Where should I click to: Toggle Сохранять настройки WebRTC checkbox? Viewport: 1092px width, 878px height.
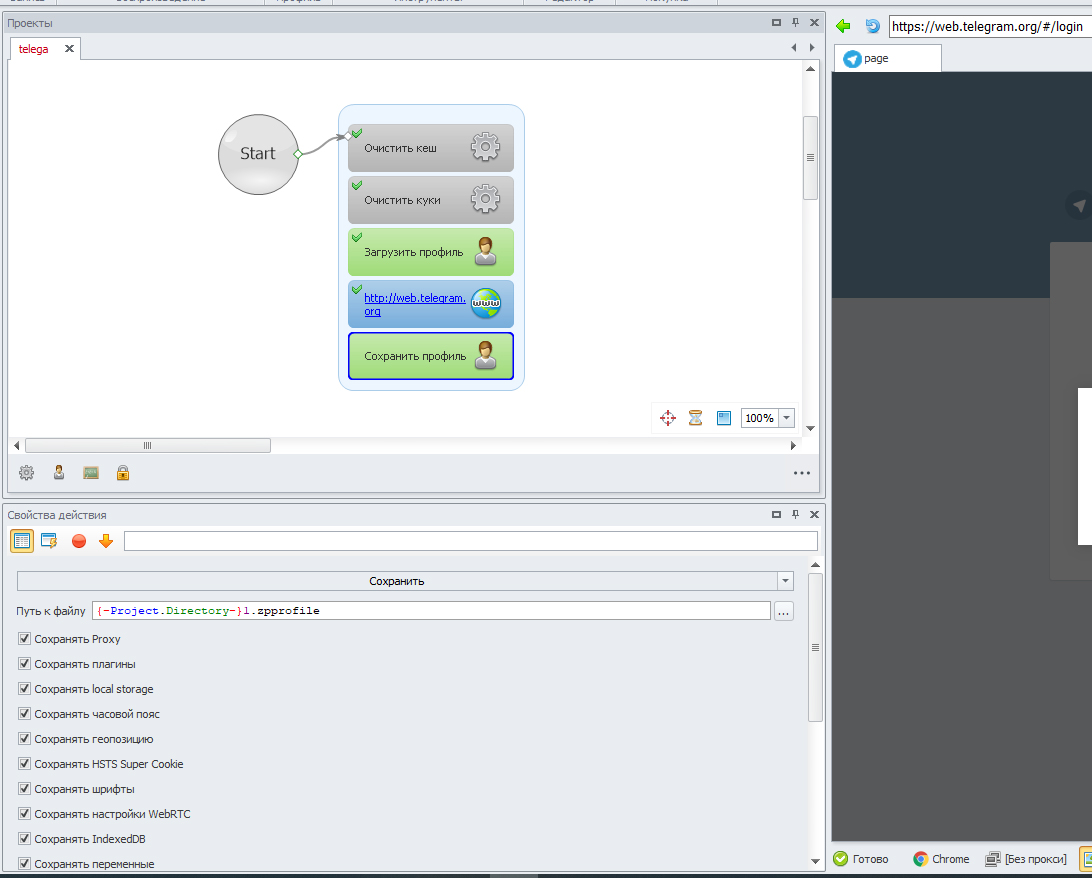(24, 814)
